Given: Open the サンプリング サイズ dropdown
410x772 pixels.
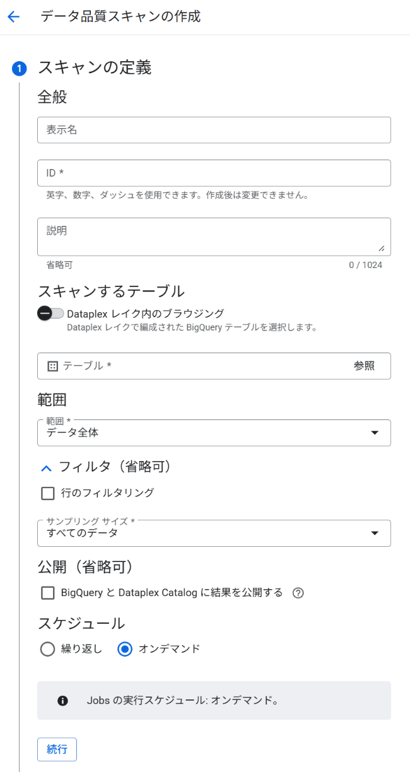Looking at the screenshot, I should 214,533.
